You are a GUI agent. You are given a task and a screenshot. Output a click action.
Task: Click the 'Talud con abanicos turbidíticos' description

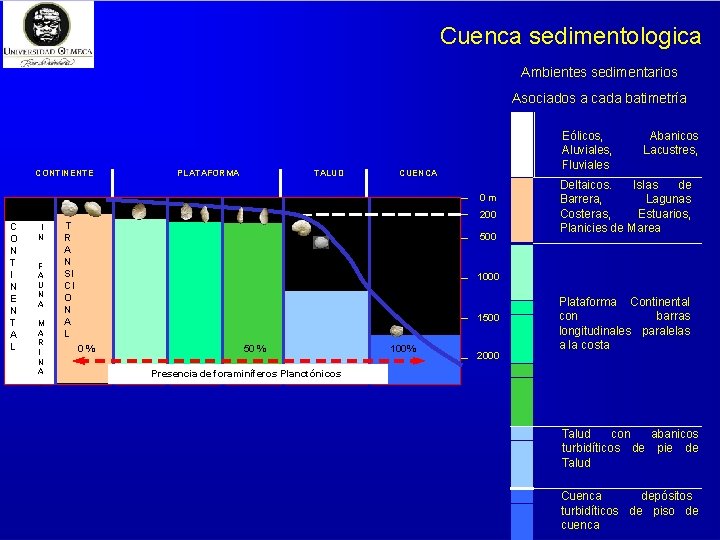pyautogui.click(x=630, y=448)
